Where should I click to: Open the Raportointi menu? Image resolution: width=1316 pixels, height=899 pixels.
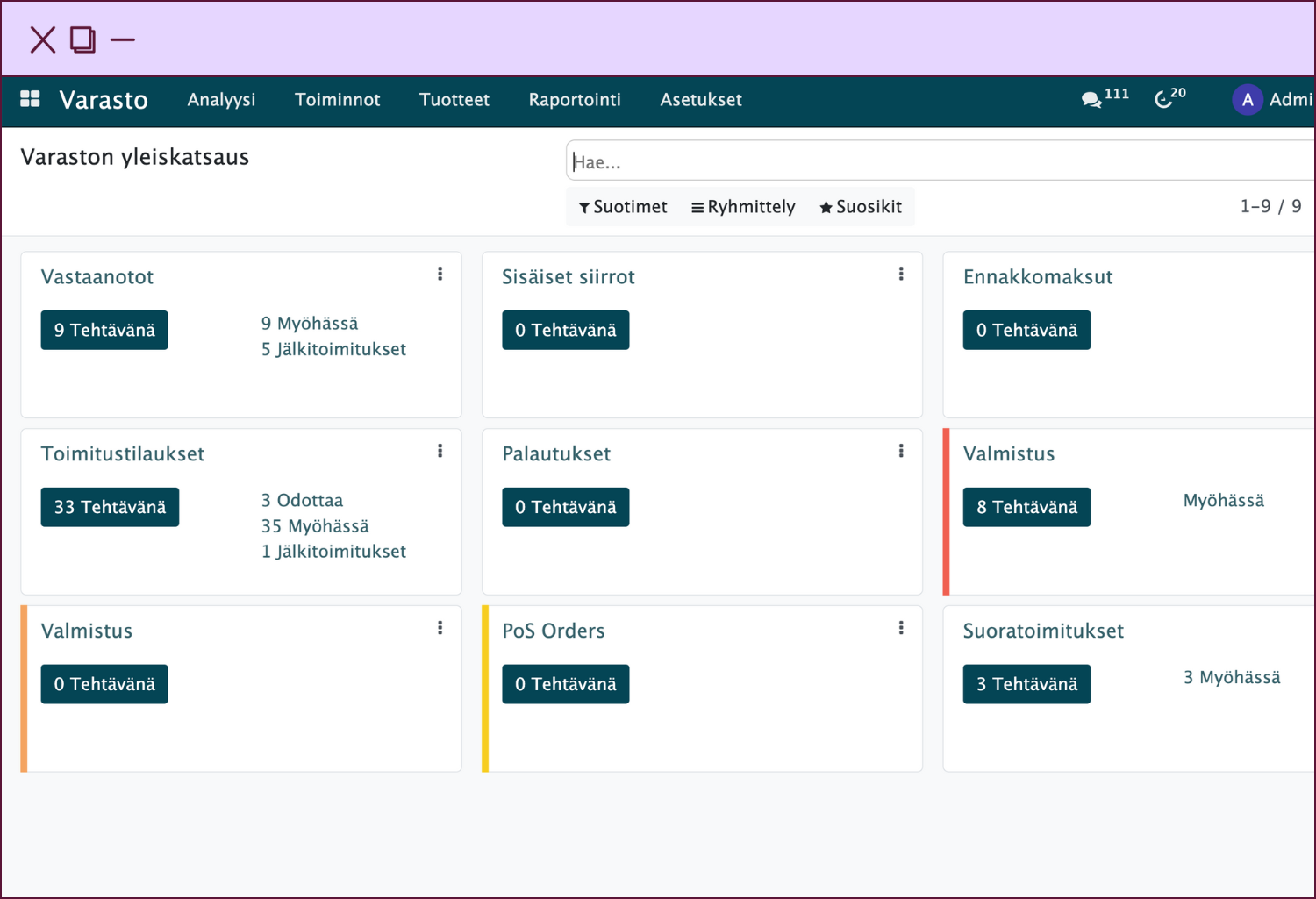point(575,100)
